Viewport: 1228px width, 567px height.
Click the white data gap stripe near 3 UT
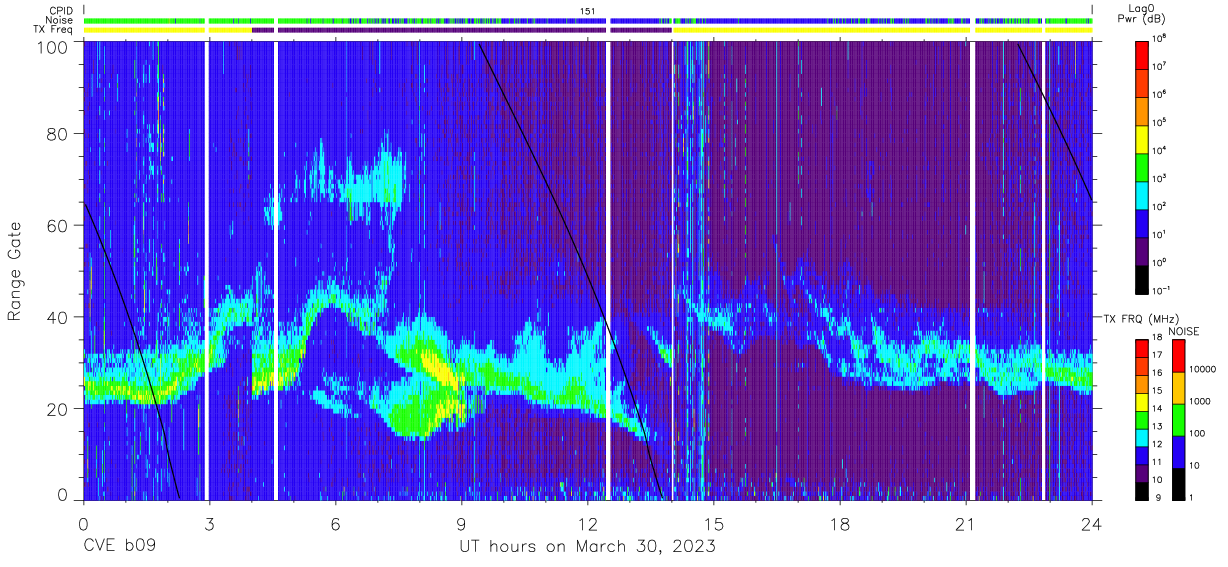(x=207, y=270)
